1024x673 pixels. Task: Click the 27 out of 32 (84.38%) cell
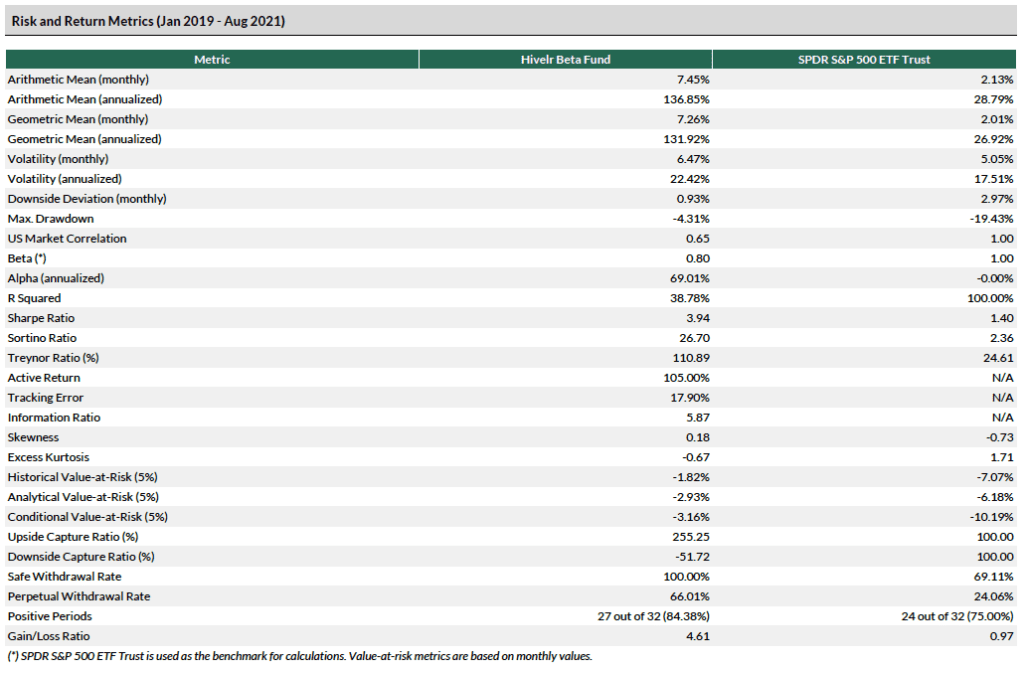click(654, 617)
